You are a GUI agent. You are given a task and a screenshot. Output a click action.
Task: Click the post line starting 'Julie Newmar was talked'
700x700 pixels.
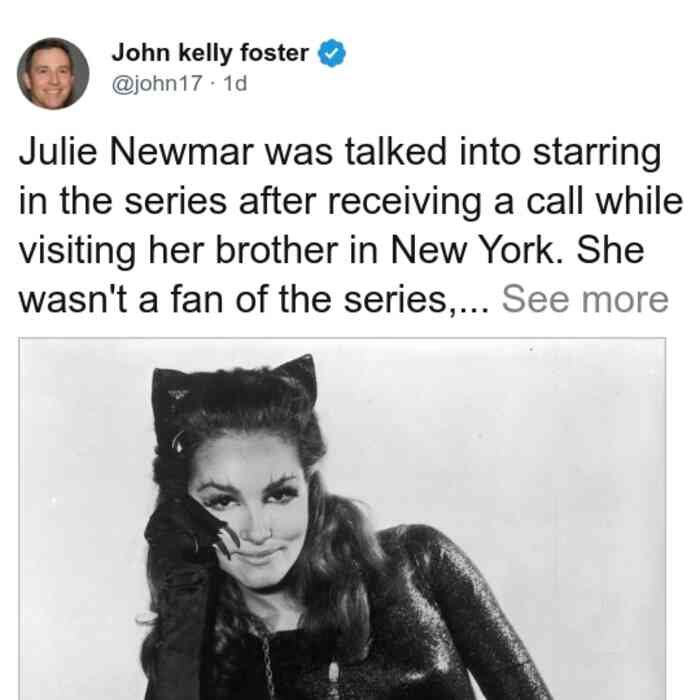[340, 152]
